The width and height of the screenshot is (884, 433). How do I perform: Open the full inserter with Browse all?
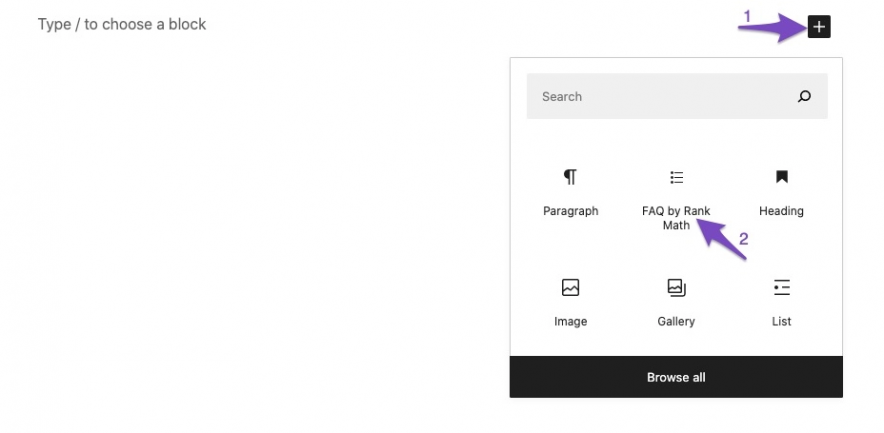pyautogui.click(x=676, y=377)
